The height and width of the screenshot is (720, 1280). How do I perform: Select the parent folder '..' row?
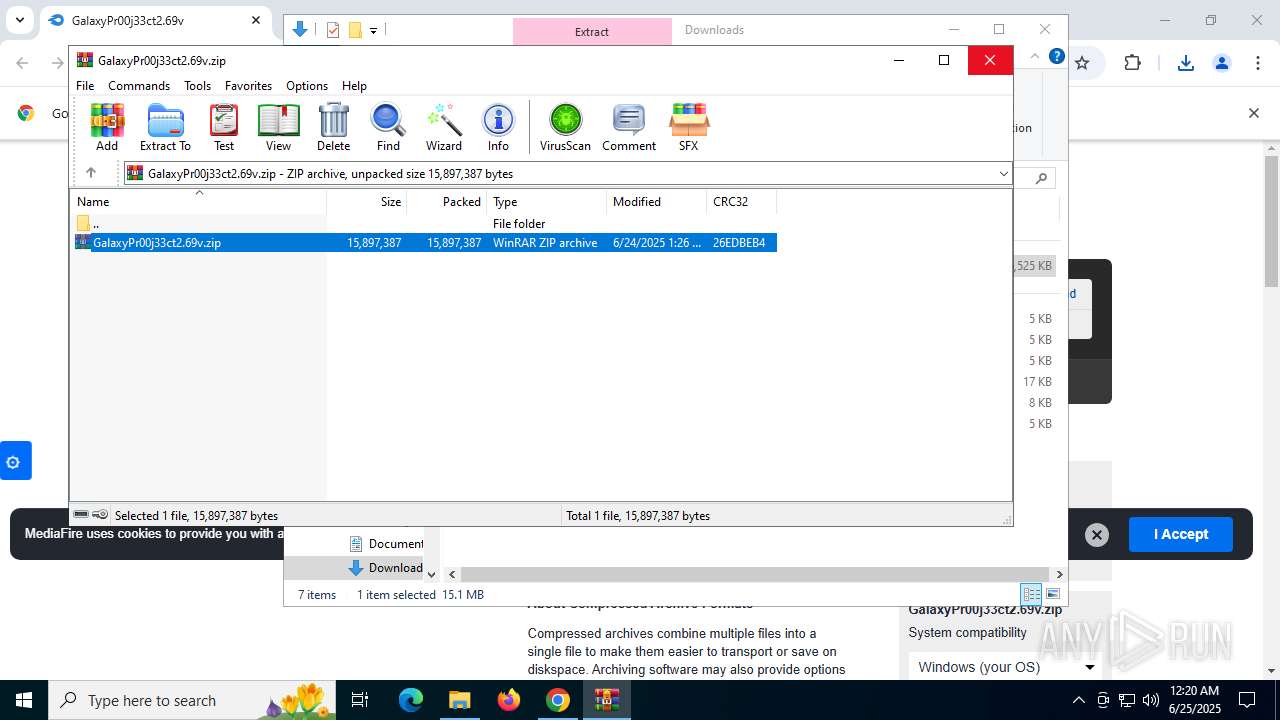tap(424, 224)
